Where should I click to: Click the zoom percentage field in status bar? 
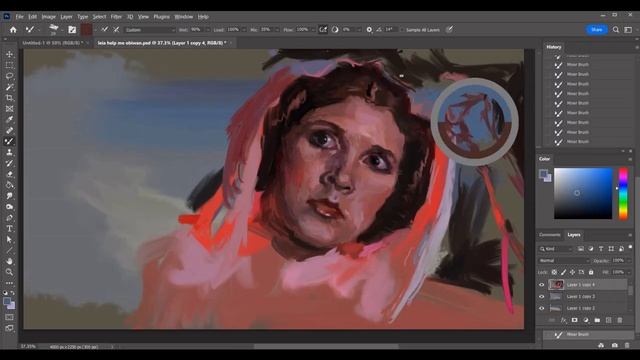(x=28, y=347)
